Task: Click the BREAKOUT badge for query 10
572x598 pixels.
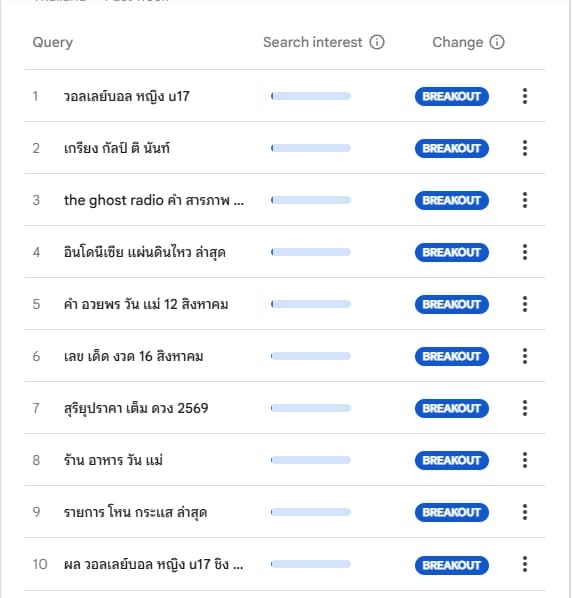Action: (x=451, y=565)
